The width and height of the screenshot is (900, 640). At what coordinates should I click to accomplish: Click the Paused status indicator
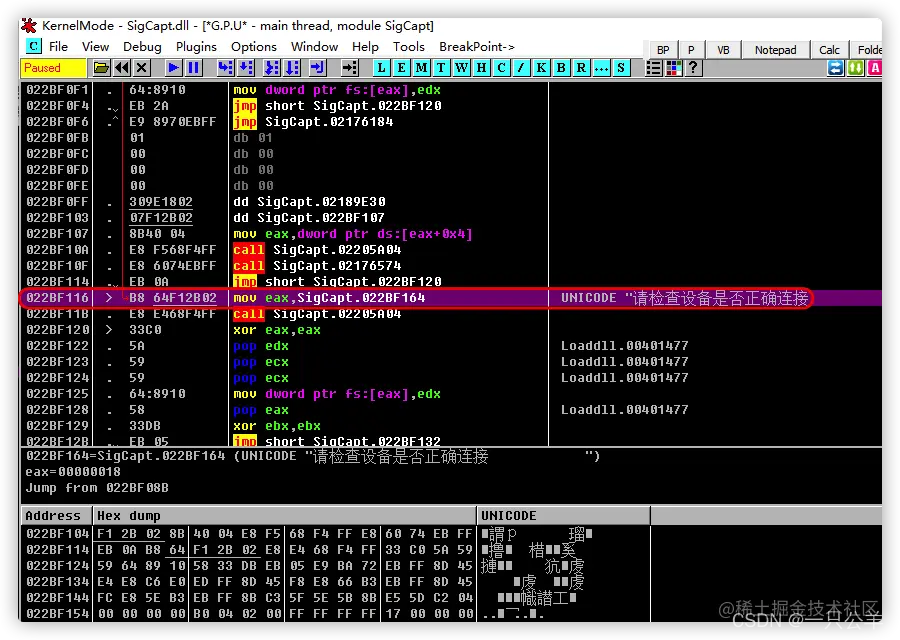point(53,68)
